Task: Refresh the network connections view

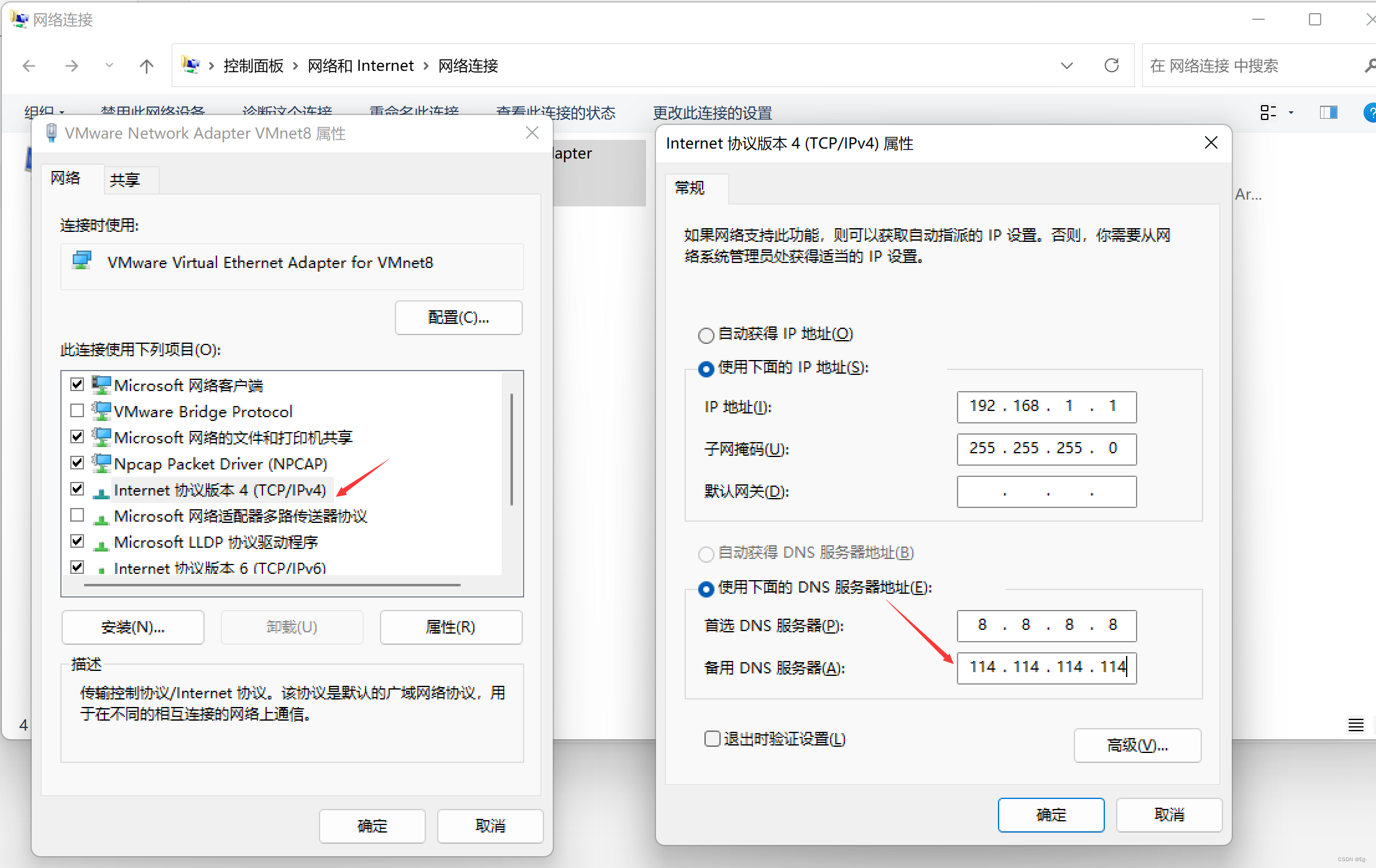Action: click(x=1112, y=65)
